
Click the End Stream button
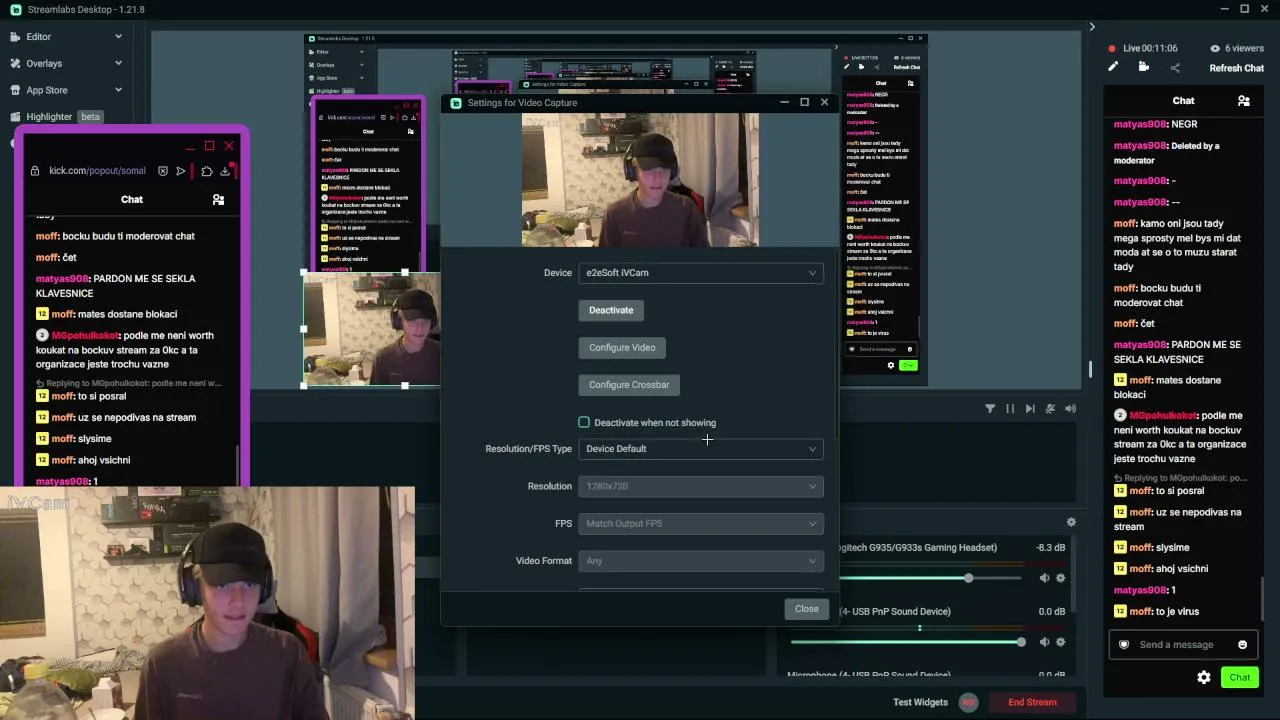(1032, 702)
